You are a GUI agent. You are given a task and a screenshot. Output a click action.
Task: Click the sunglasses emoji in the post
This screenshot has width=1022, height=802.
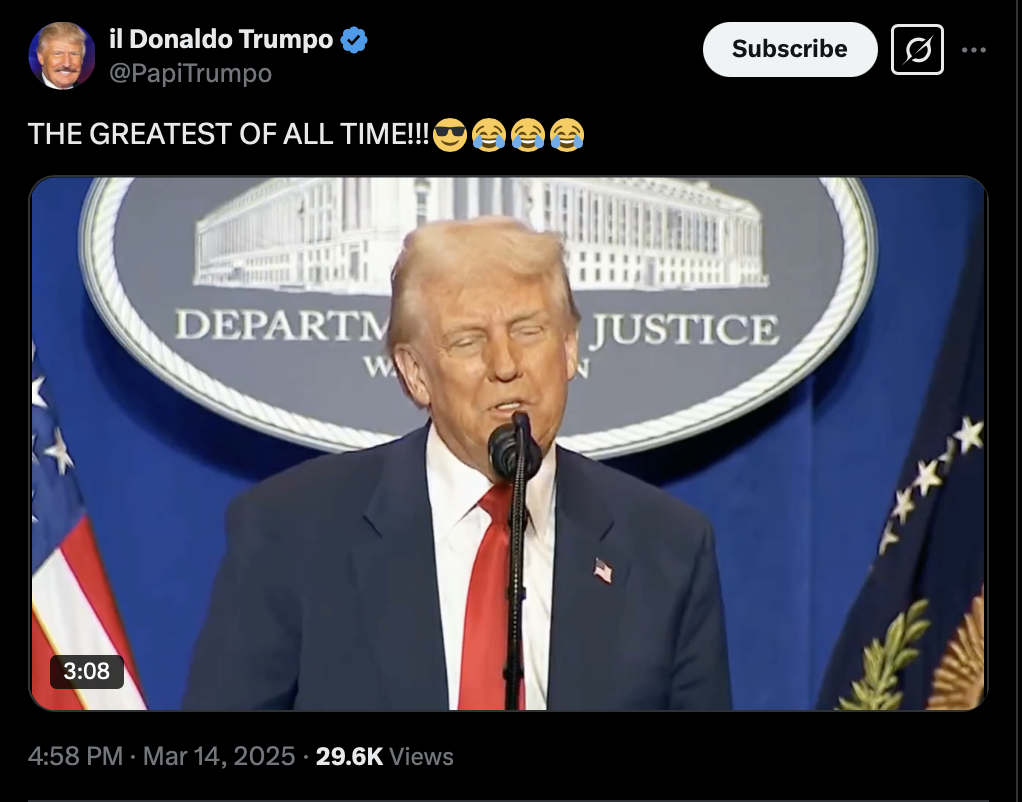[x=450, y=134]
